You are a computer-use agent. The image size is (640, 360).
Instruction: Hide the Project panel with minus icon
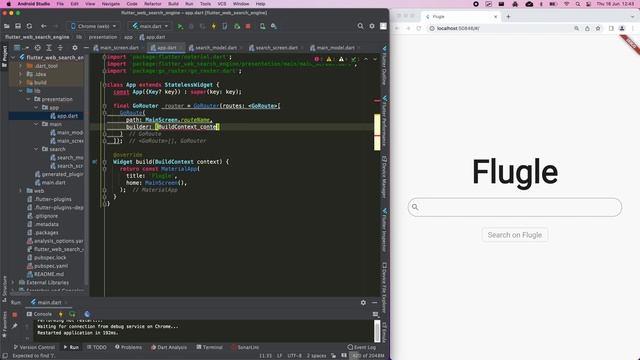pos(86,48)
